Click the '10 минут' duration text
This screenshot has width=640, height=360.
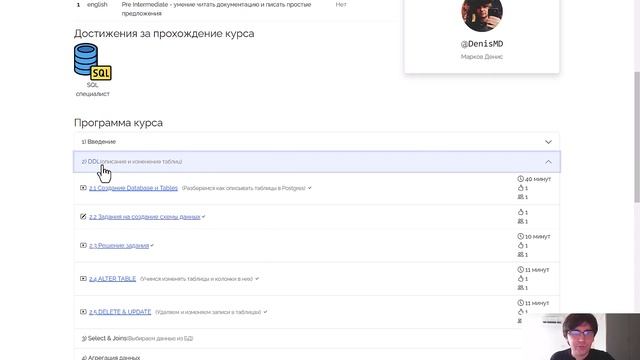538,236
